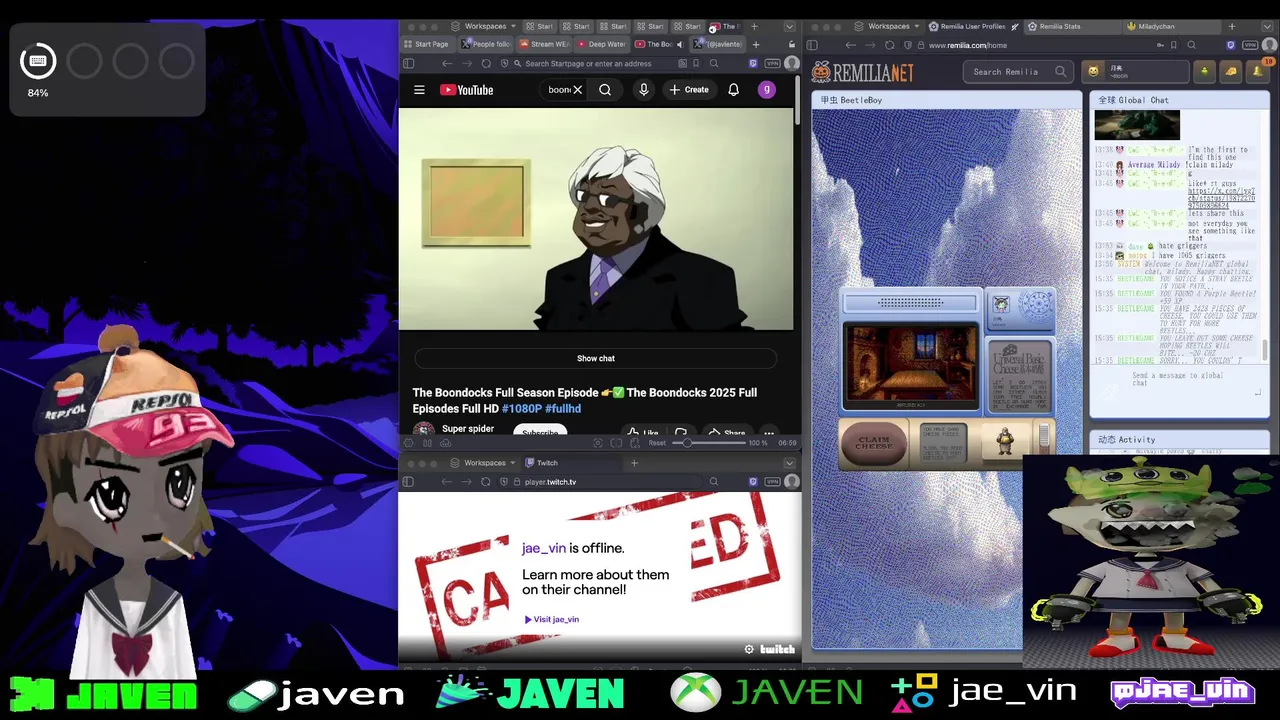Switch to the Stream WEA tab

pyautogui.click(x=543, y=44)
